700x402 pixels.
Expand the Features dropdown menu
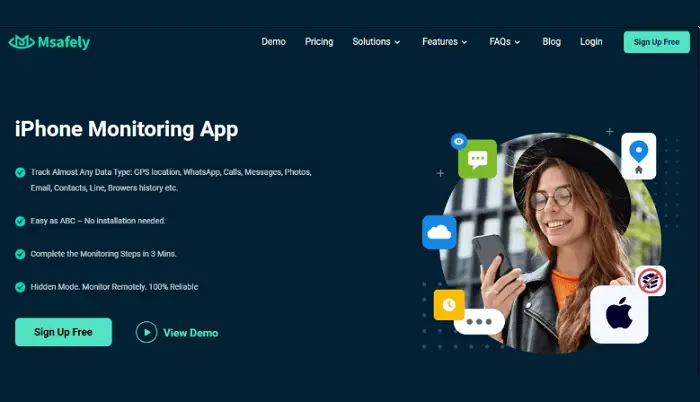click(444, 42)
